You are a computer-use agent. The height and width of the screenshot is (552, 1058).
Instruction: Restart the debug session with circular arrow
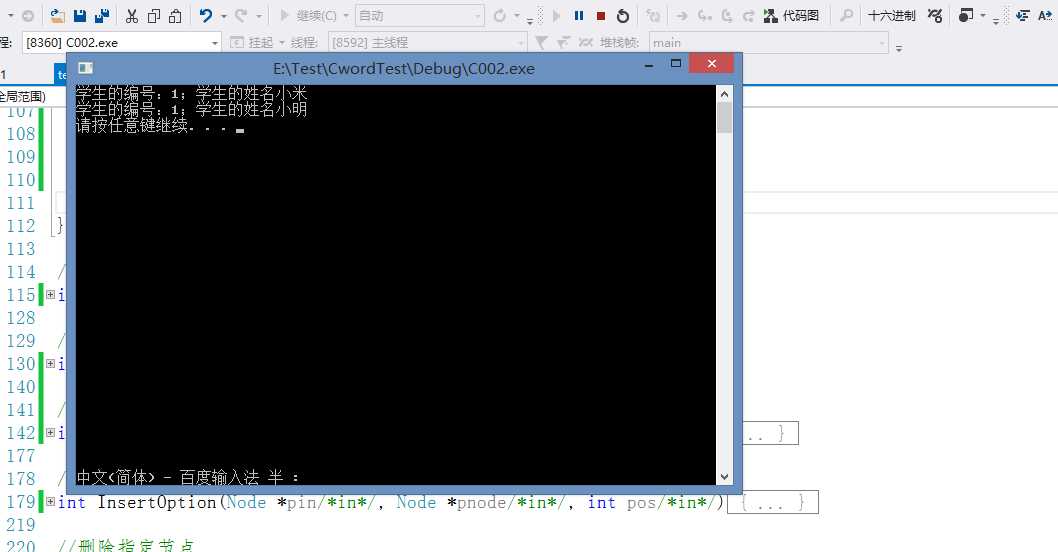pos(623,16)
